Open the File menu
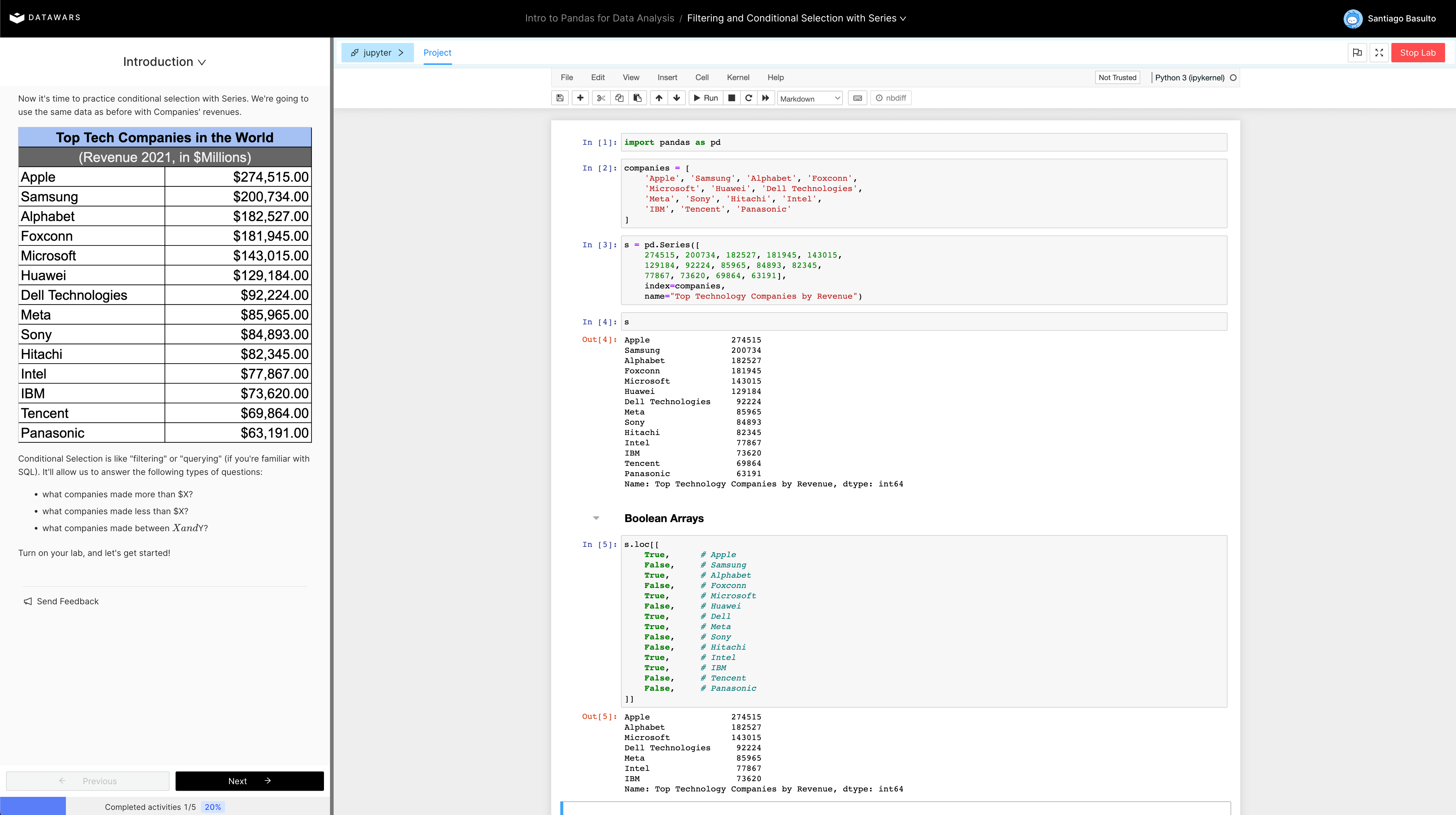Viewport: 1456px width, 815px height. point(566,77)
